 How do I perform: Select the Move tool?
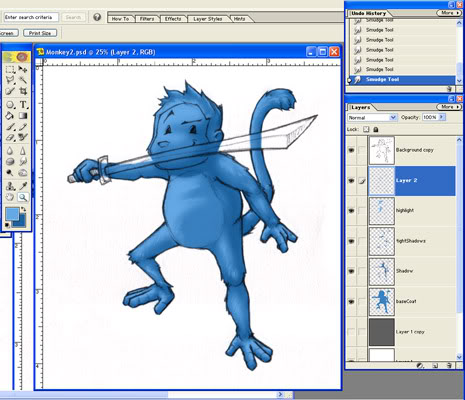[x=23, y=70]
